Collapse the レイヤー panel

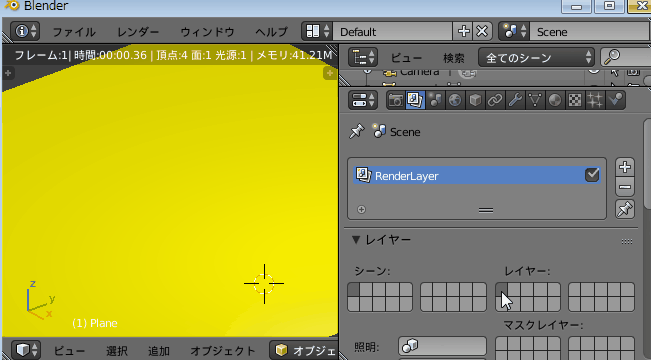[356, 240]
